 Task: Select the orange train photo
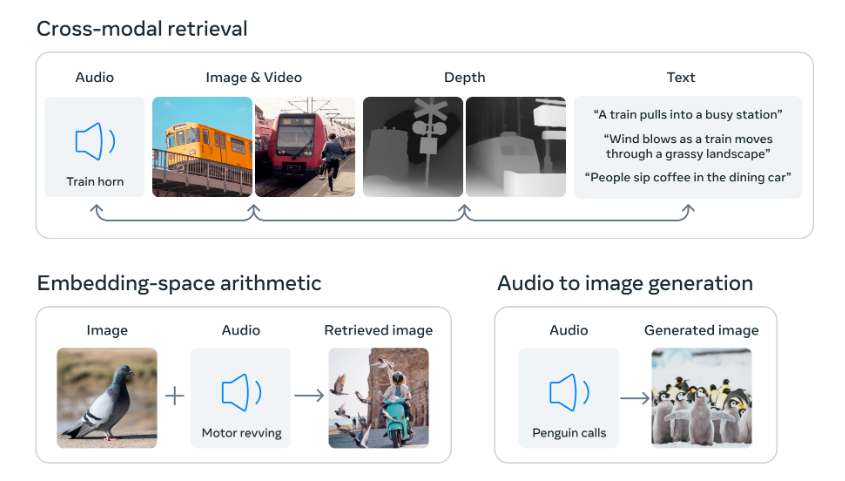pos(202,147)
